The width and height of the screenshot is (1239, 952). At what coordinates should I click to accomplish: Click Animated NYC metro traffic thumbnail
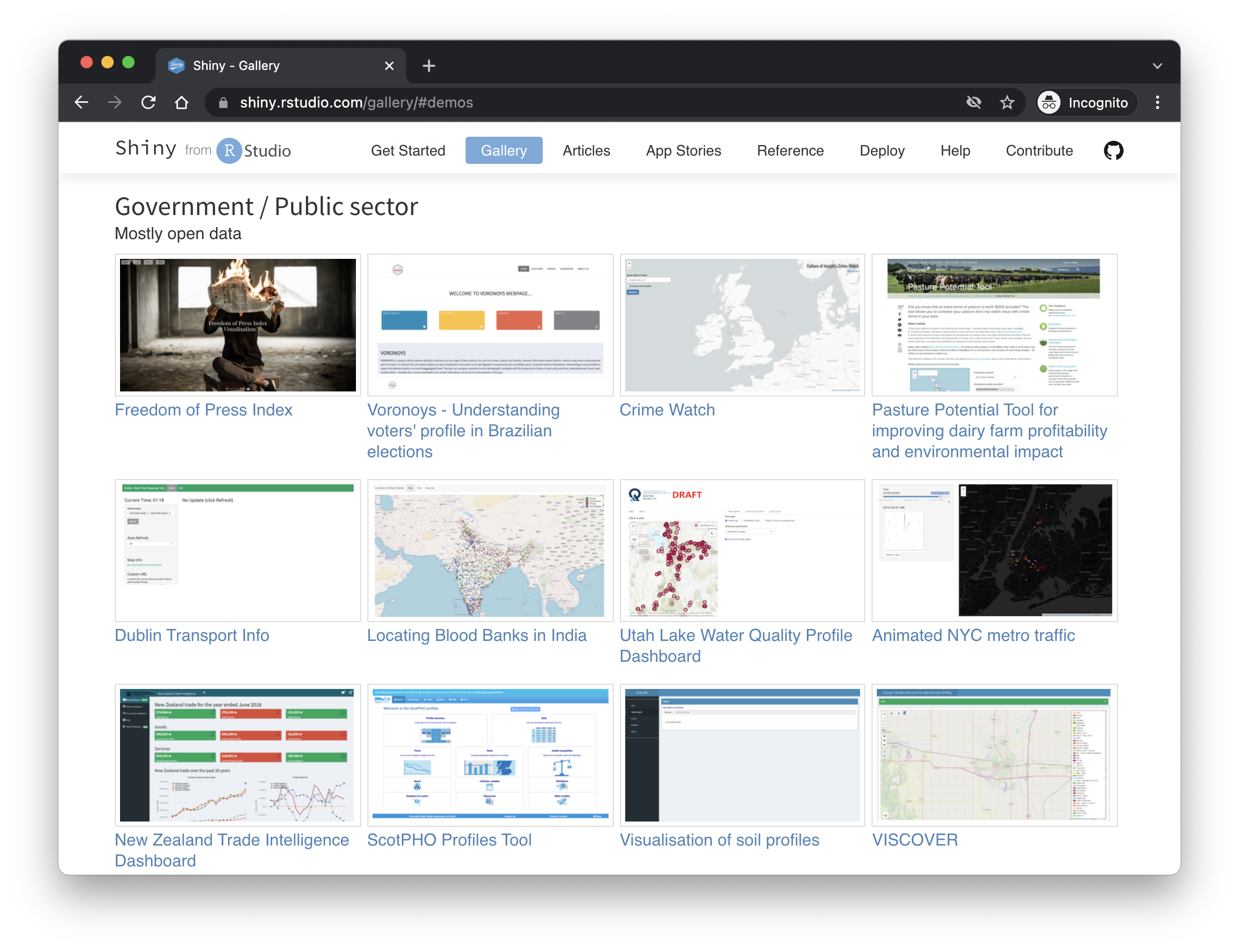tap(994, 550)
